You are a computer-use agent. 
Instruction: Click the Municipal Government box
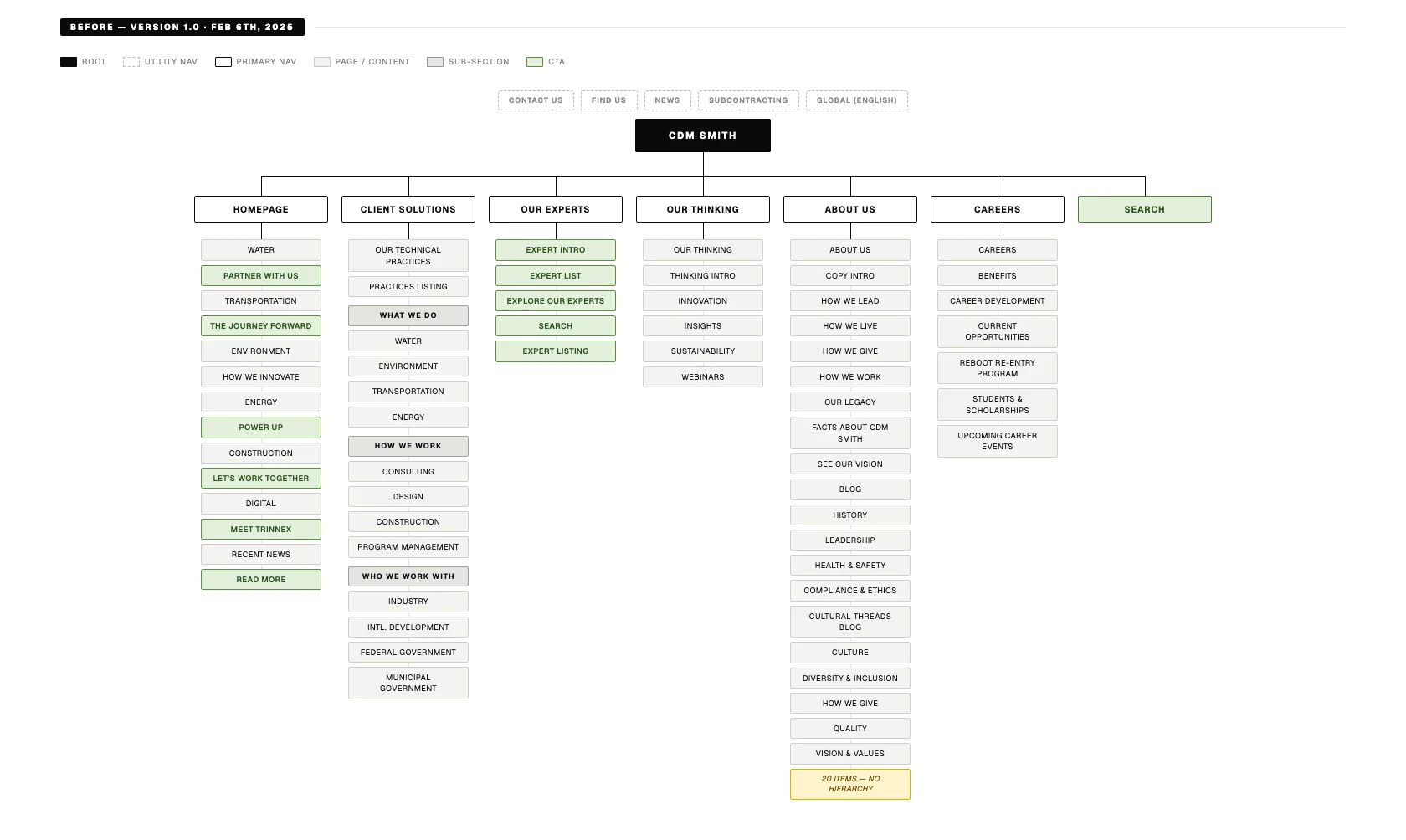pyautogui.click(x=408, y=684)
